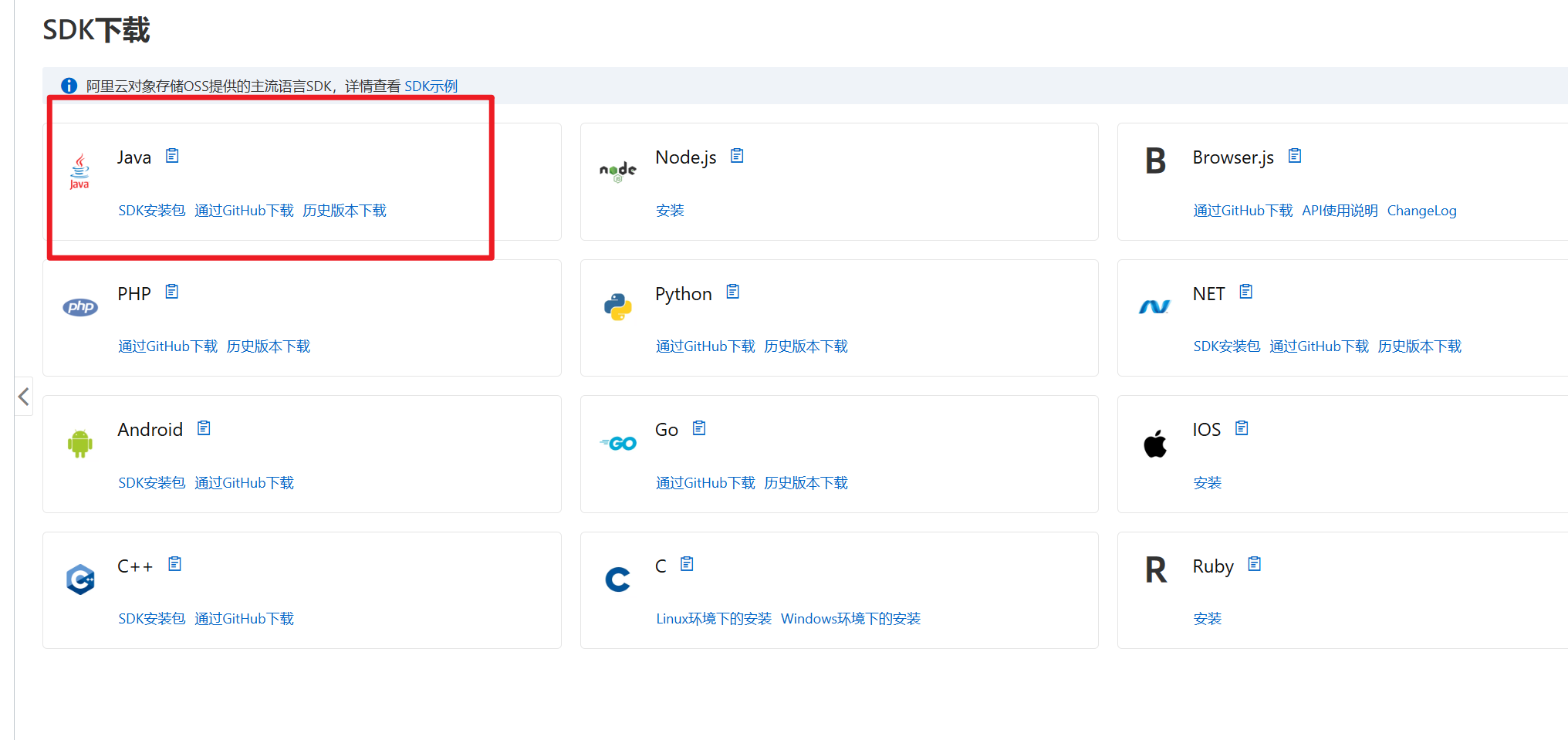Open Java SDK安装包 link

click(152, 211)
